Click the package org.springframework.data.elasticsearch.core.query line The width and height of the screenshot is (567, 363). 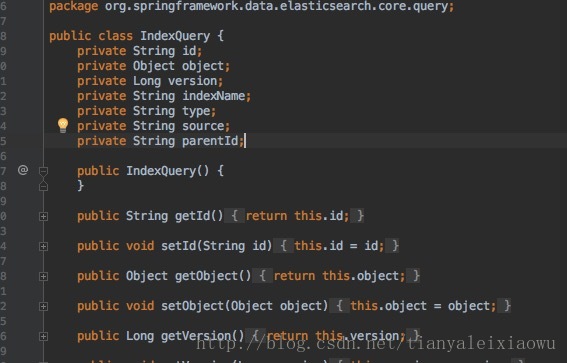pos(251,6)
